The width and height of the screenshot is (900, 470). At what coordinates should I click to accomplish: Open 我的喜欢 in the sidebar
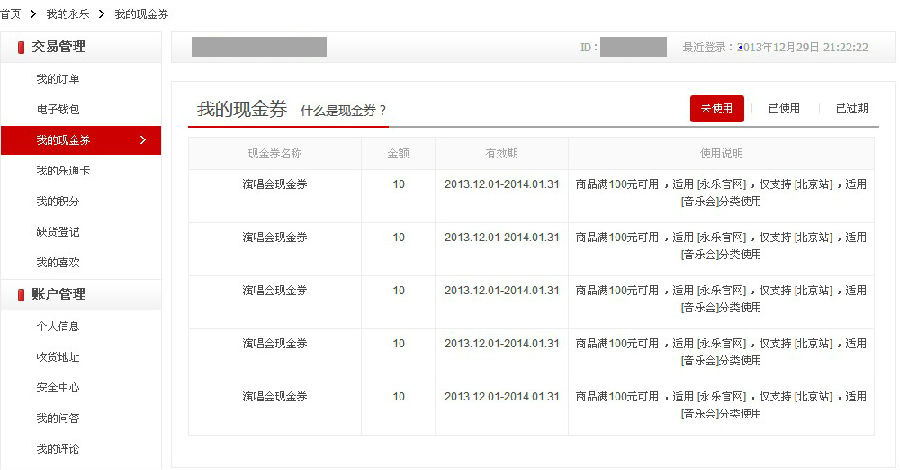tap(57, 262)
